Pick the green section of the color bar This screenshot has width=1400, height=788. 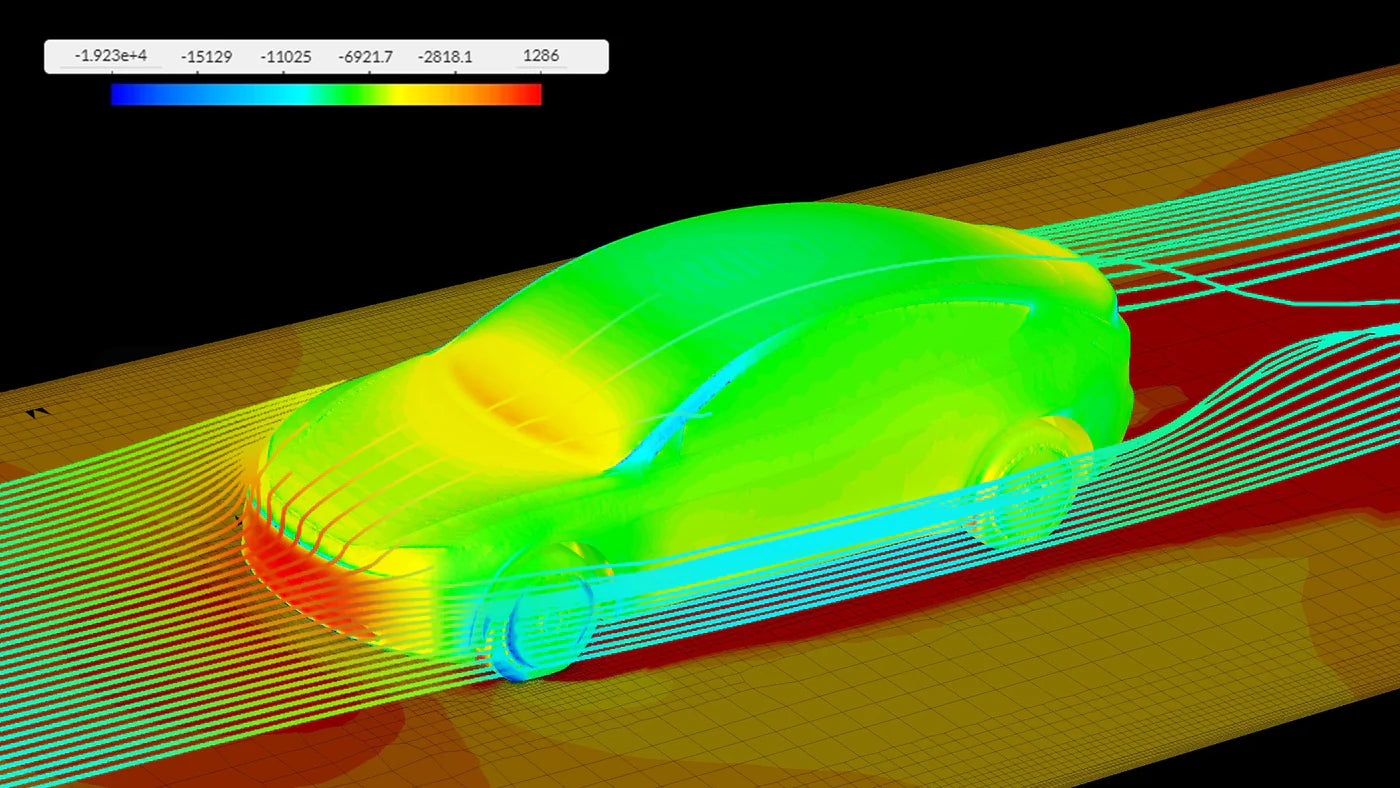[x=345, y=94]
